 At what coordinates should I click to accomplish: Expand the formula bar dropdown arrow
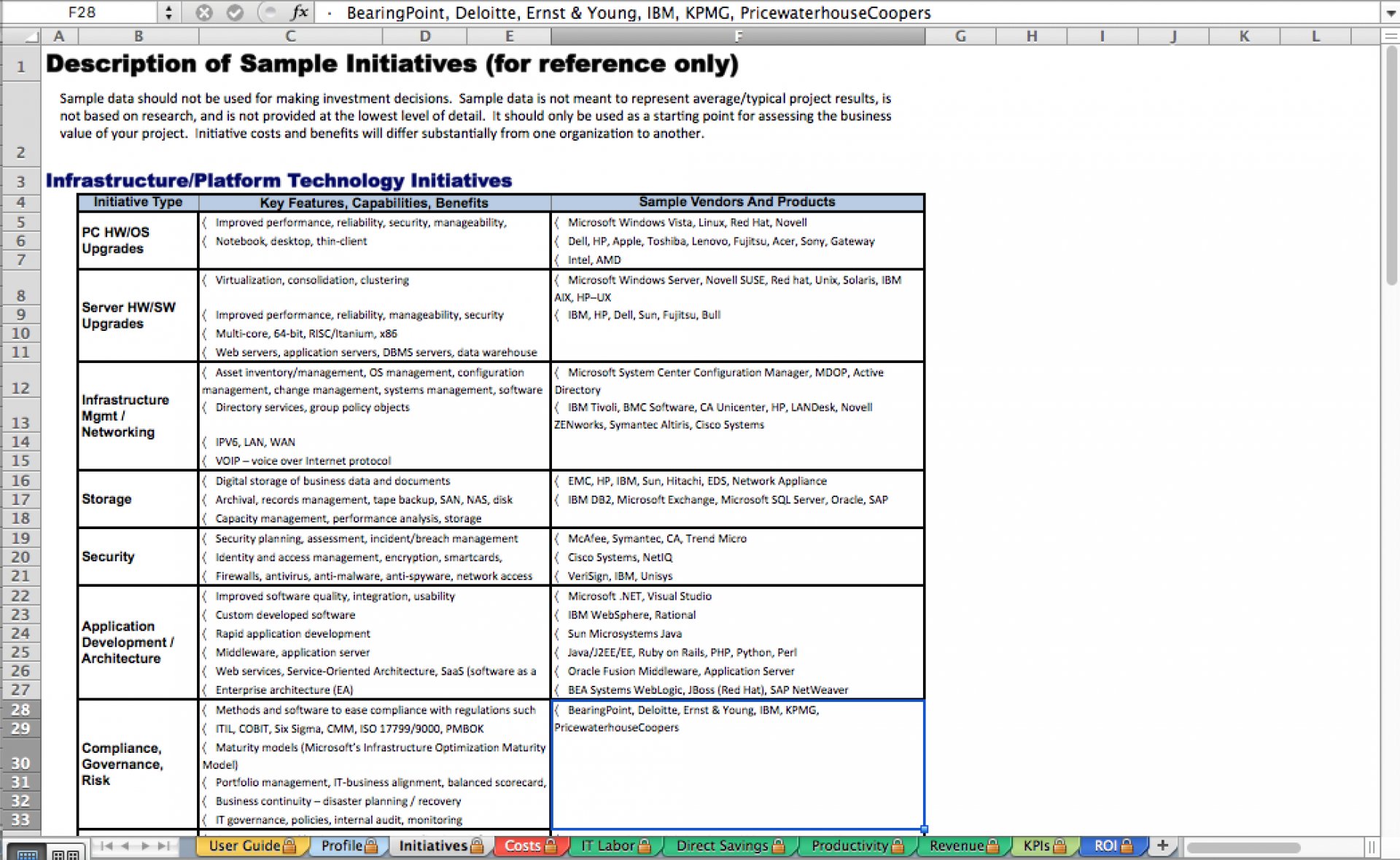coord(1390,13)
